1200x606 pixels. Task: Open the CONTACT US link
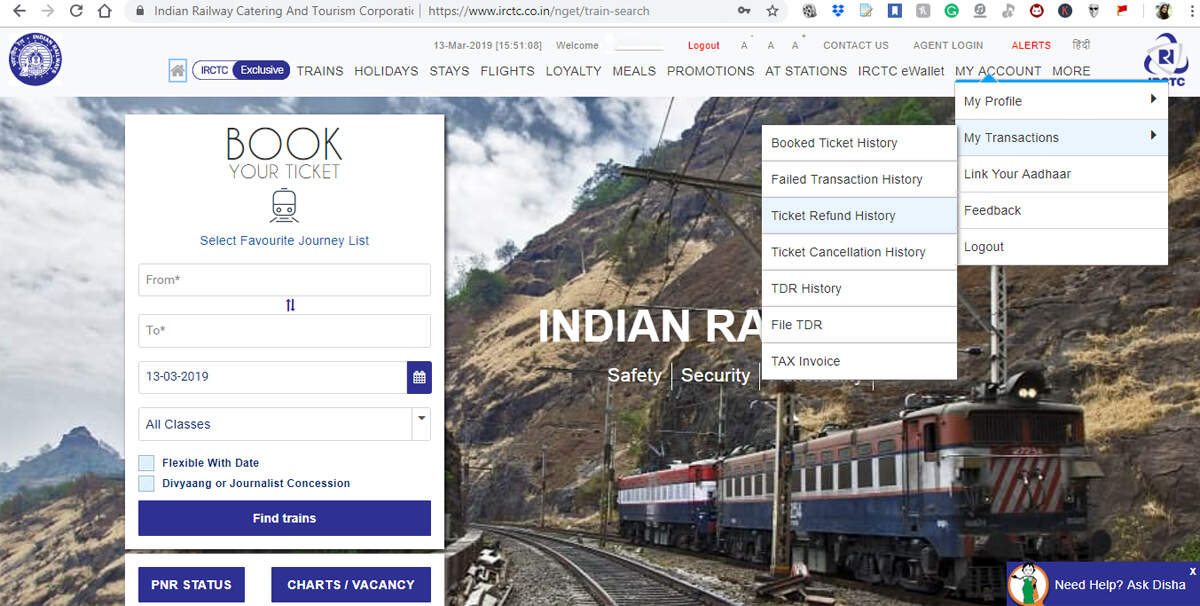(856, 45)
